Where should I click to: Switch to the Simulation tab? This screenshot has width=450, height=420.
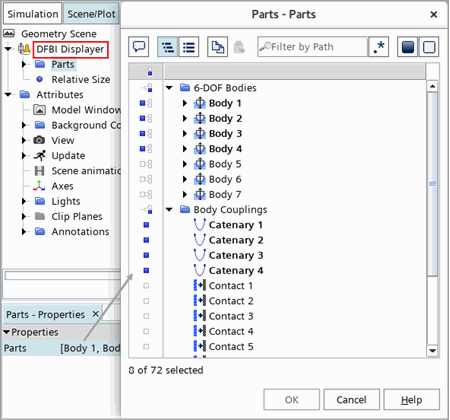[33, 14]
